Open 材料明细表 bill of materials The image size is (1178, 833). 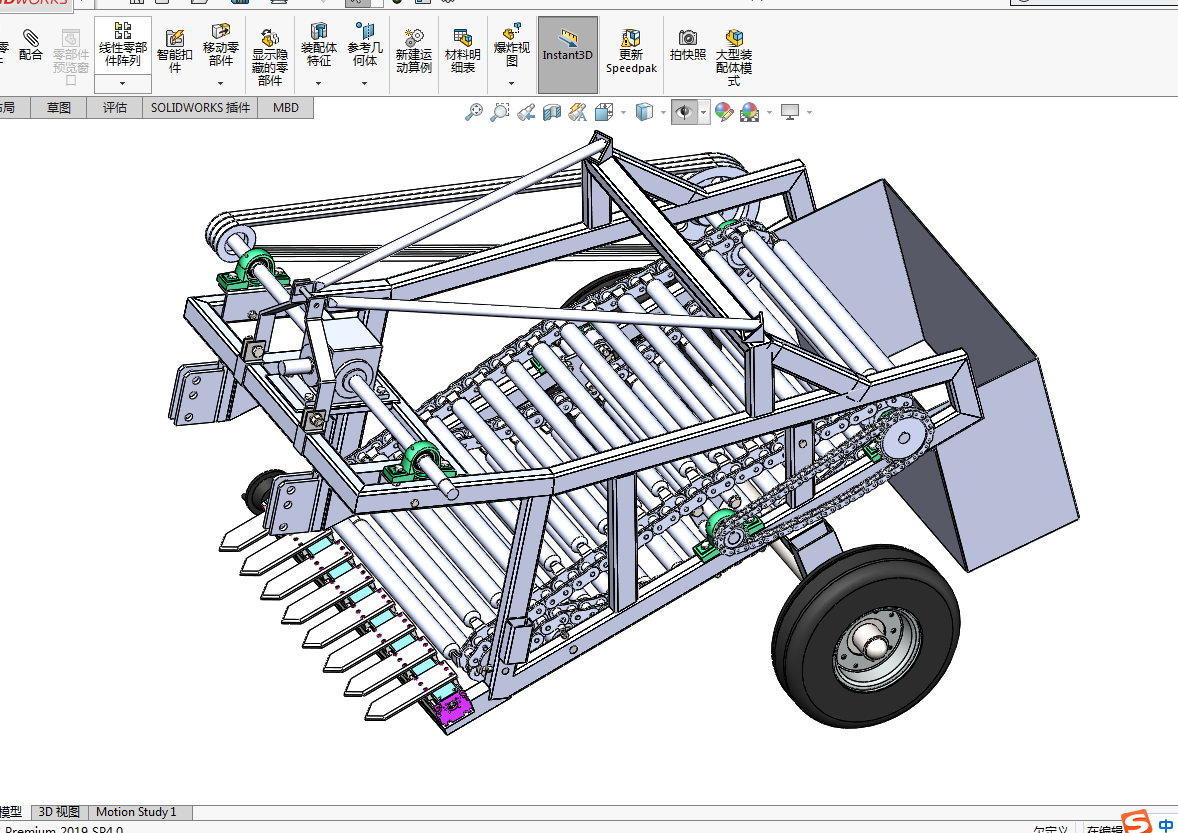(462, 51)
